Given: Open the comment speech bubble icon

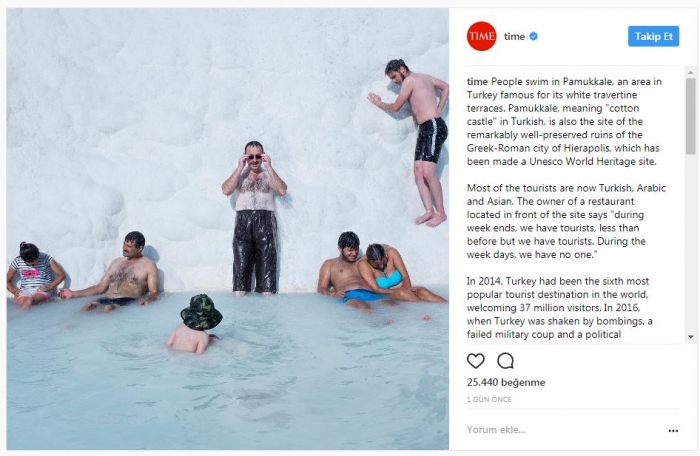Looking at the screenshot, I should tap(505, 361).
